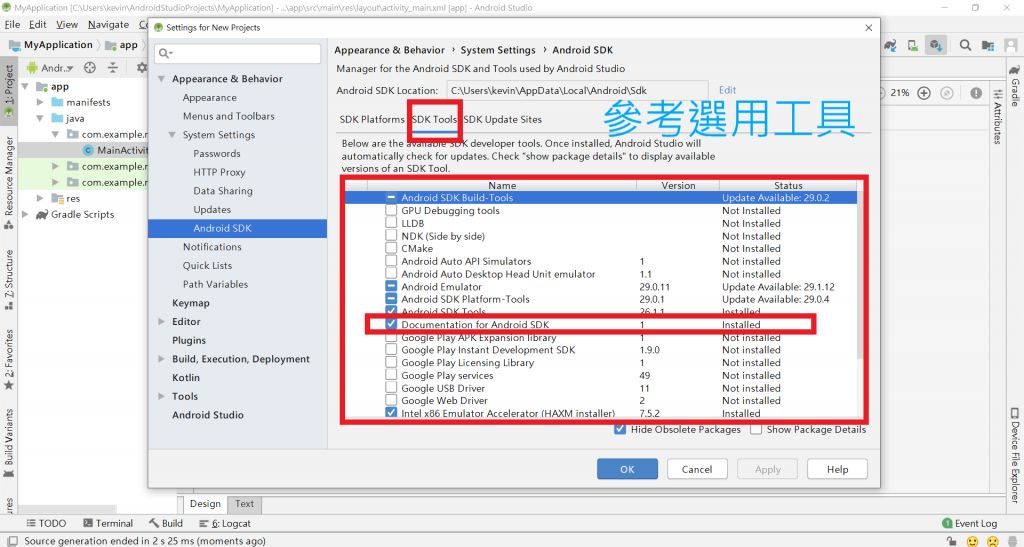Click OK in Settings dialog
The width and height of the screenshot is (1024, 547).
[x=627, y=469]
